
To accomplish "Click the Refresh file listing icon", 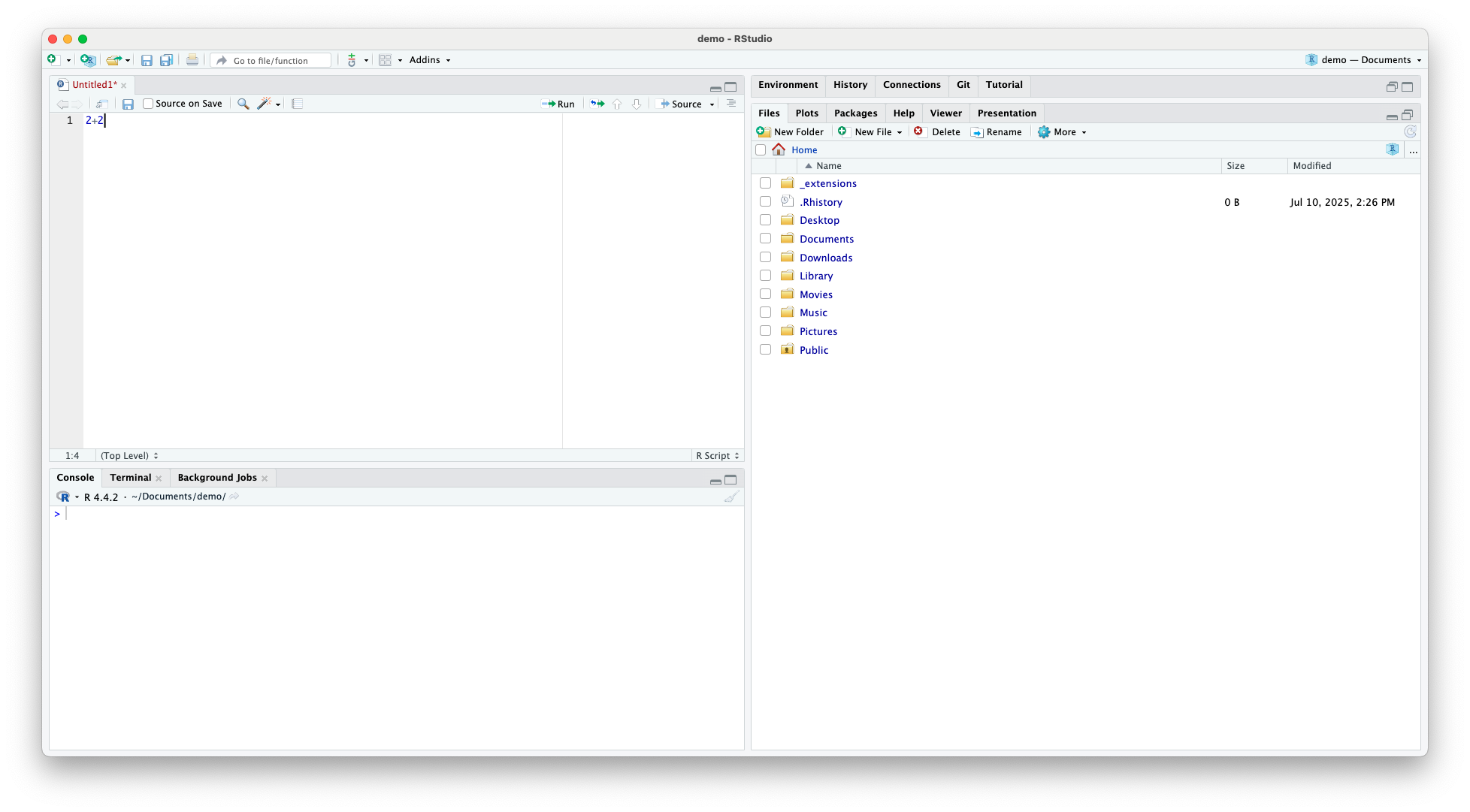I will [1410, 131].
